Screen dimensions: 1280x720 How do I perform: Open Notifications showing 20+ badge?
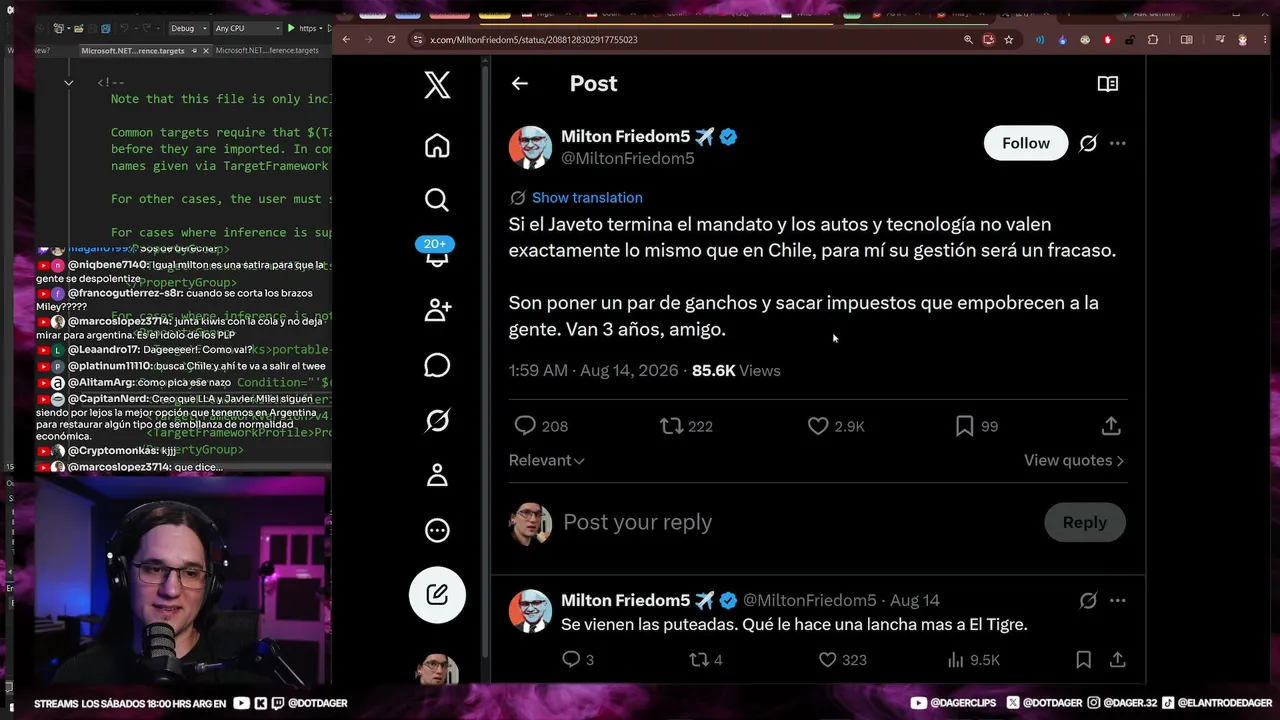click(437, 252)
